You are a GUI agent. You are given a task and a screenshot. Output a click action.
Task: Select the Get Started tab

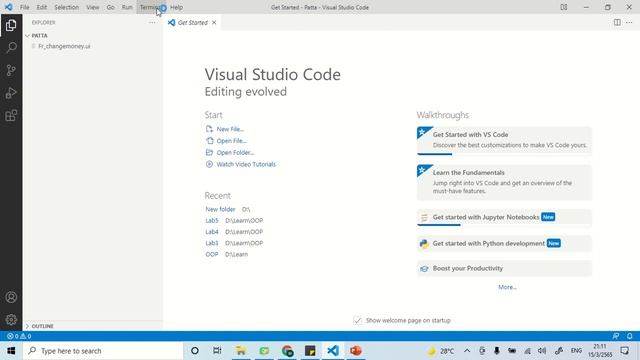coord(193,22)
